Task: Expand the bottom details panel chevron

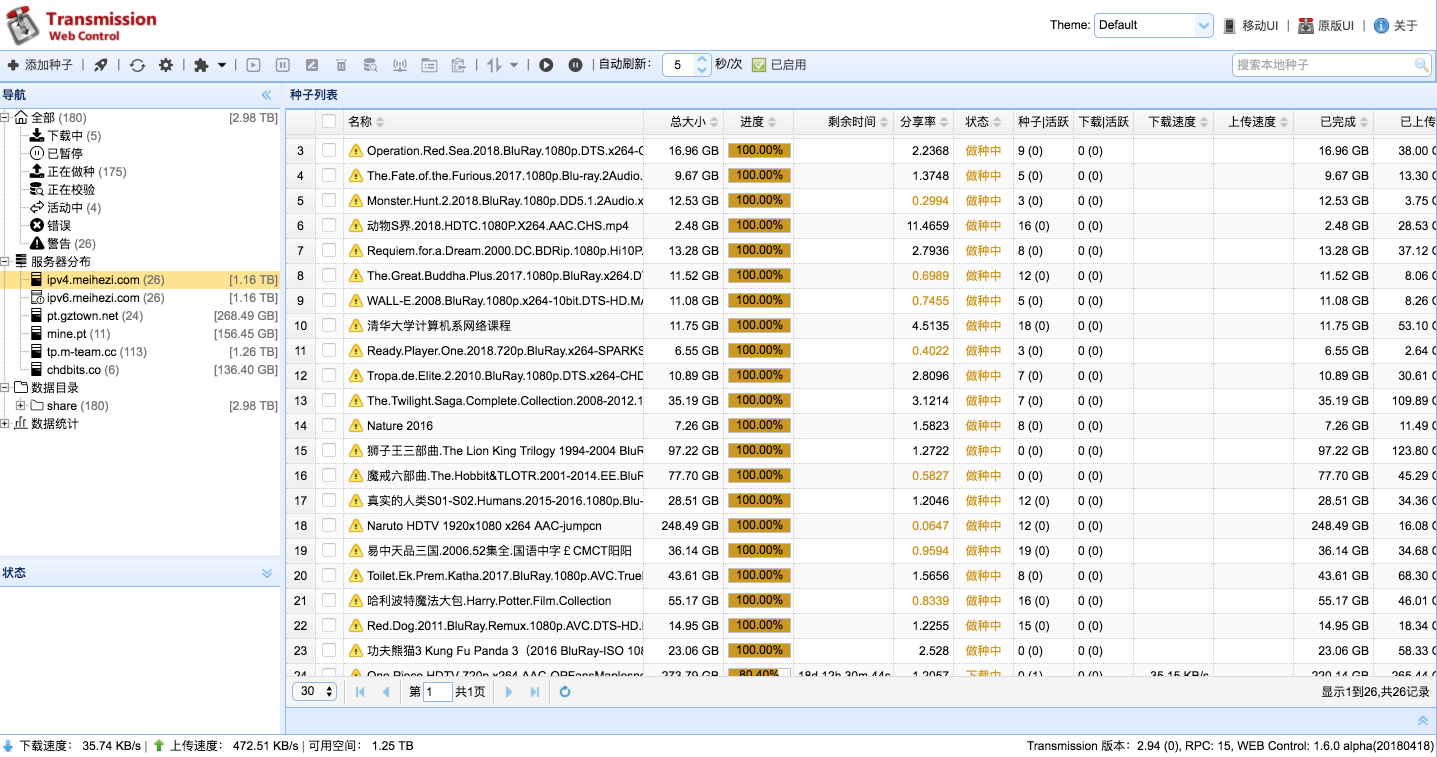Action: click(1423, 721)
